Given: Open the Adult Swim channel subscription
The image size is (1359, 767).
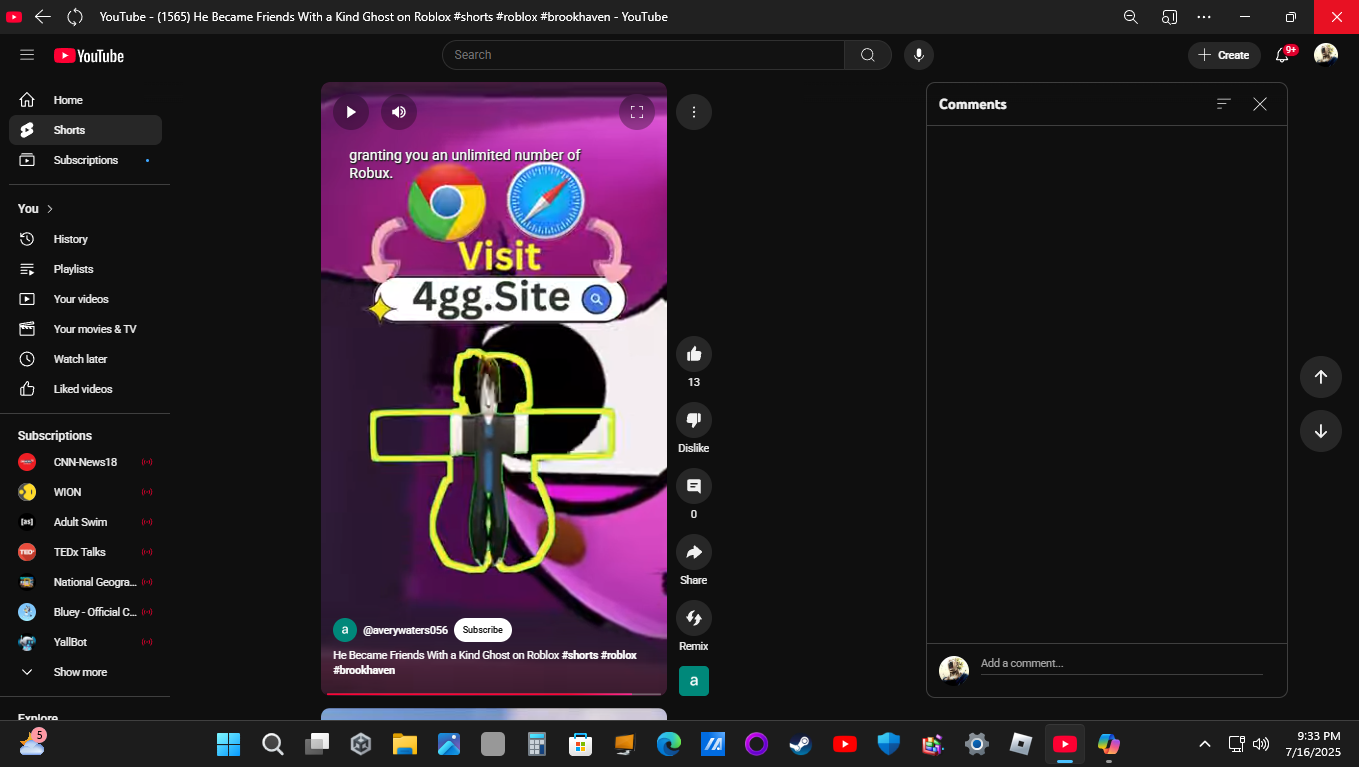Looking at the screenshot, I should (85, 522).
